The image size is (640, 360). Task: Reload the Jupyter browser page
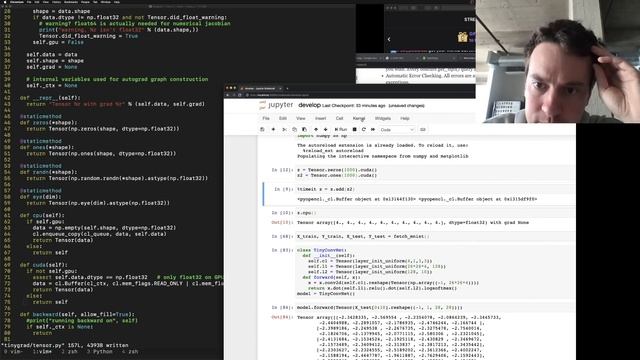[240, 95]
